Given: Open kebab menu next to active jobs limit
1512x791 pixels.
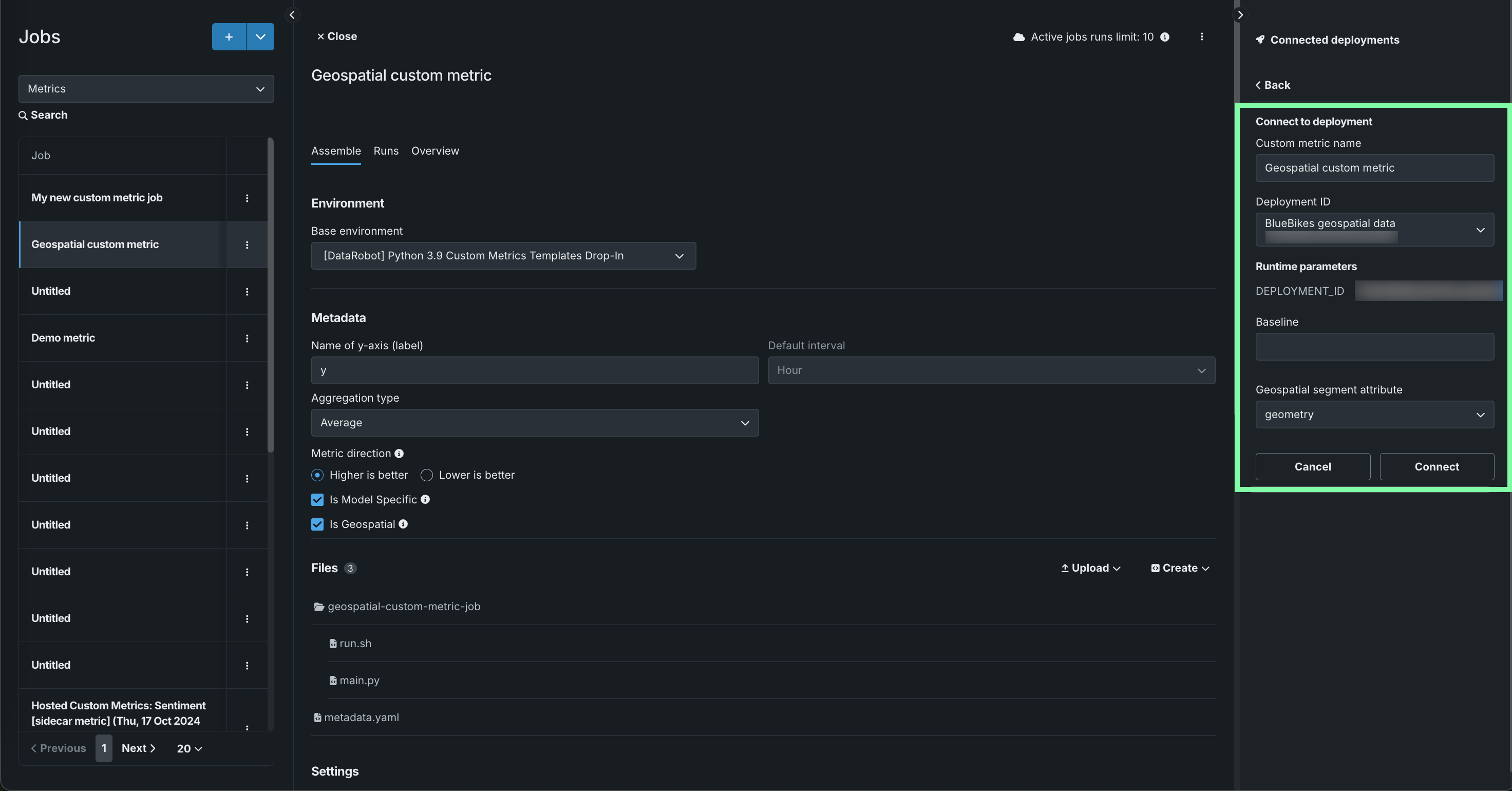Looking at the screenshot, I should click(x=1201, y=37).
